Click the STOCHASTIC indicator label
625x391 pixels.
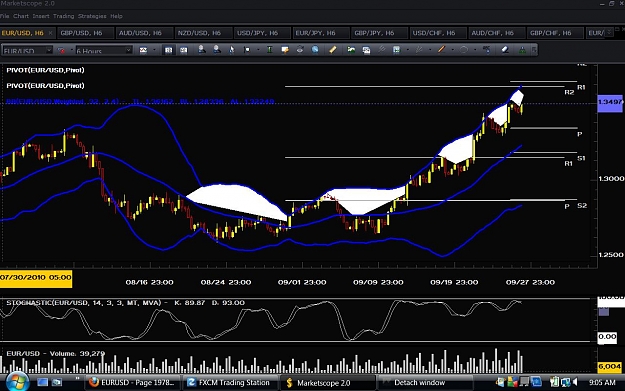coord(126,303)
